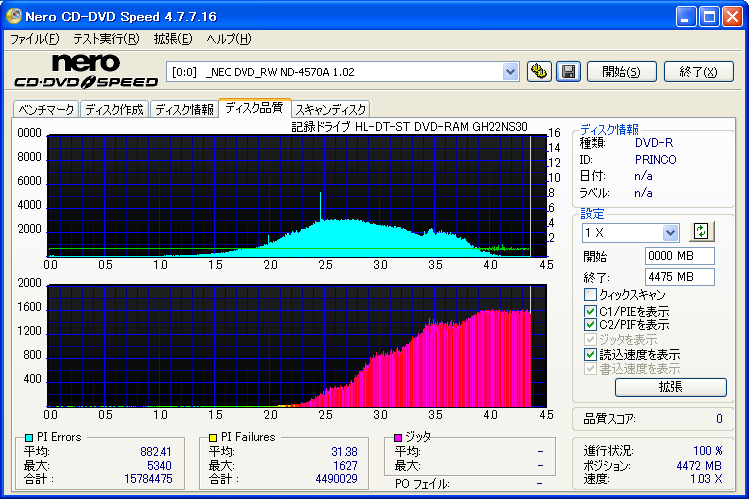Click the PI Errors 平均 value 882.41

156,452
